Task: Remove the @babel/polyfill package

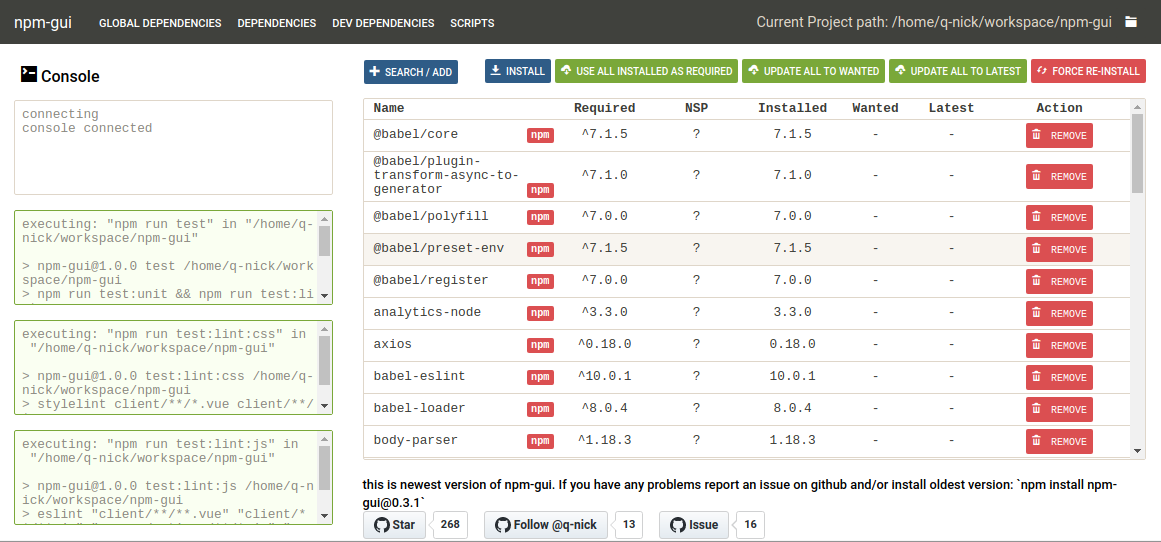Action: pos(1059,218)
